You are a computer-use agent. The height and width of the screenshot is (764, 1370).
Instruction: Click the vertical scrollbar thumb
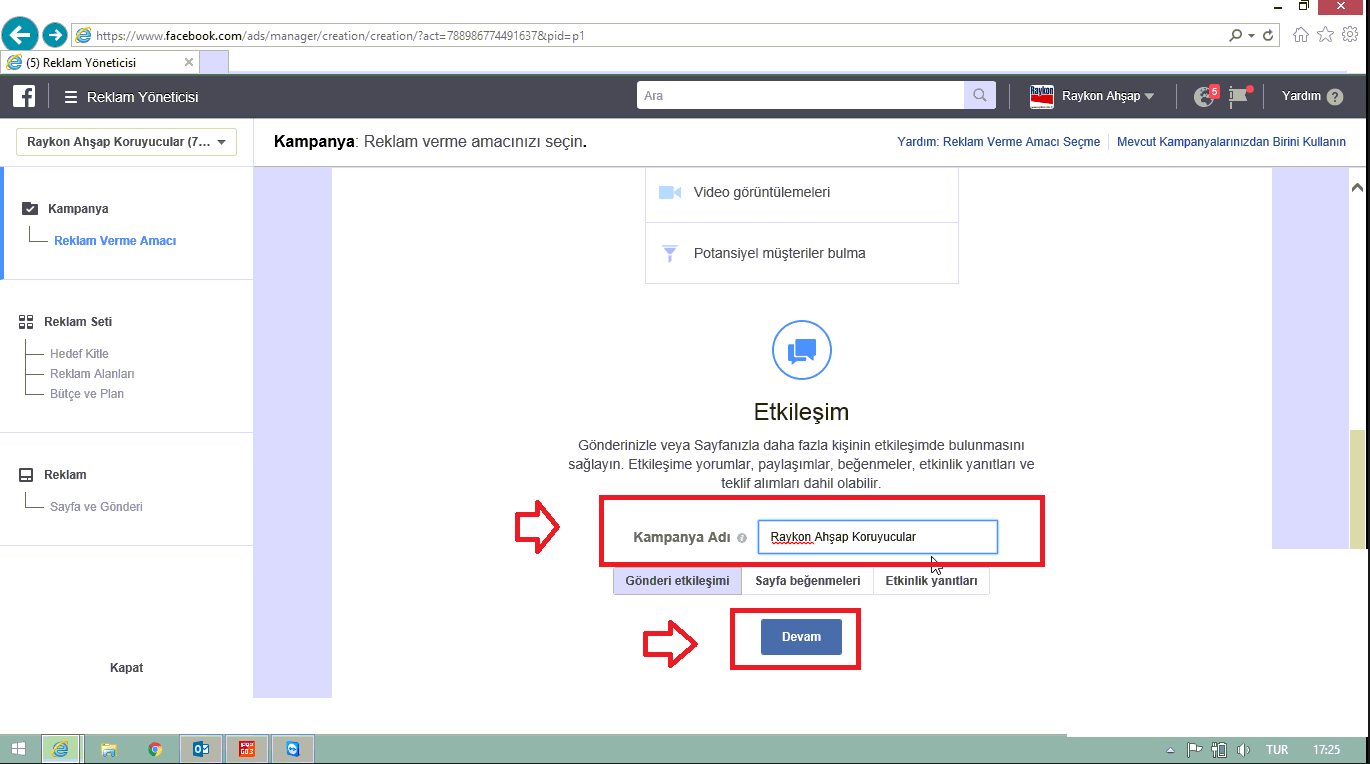click(x=1357, y=490)
